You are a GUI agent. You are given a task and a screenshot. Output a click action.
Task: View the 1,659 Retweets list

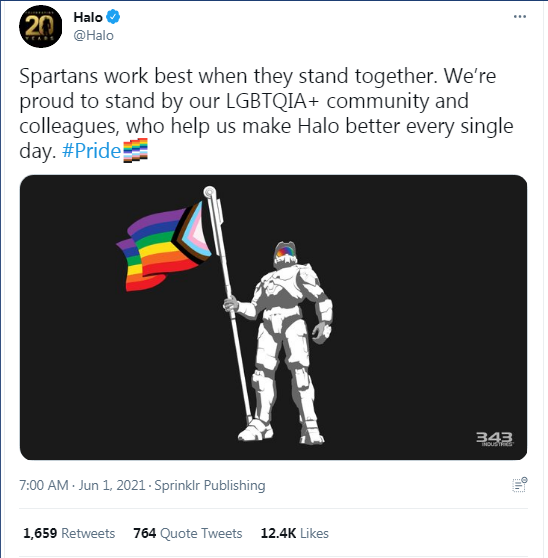(x=69, y=533)
